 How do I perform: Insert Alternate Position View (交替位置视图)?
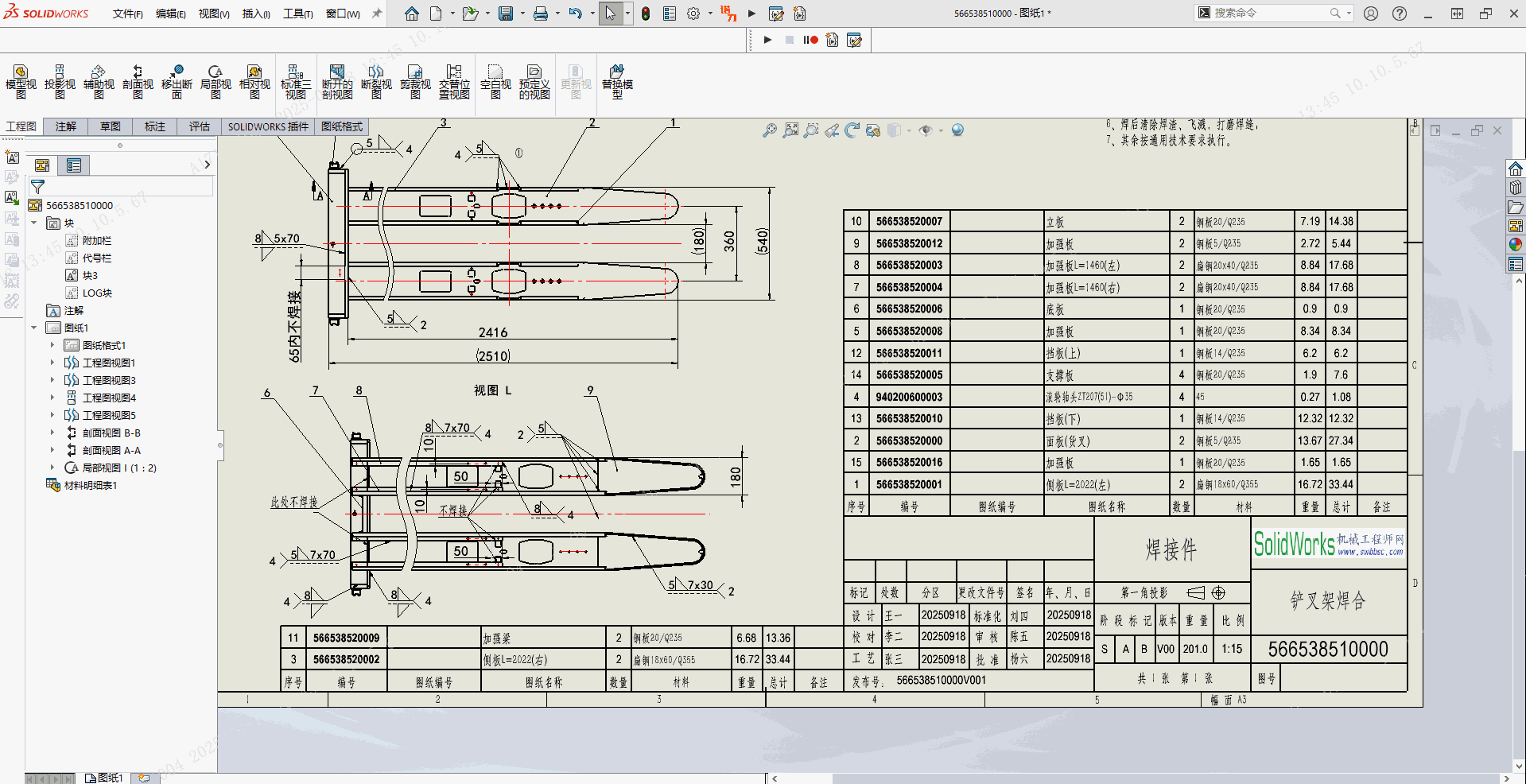(x=454, y=81)
